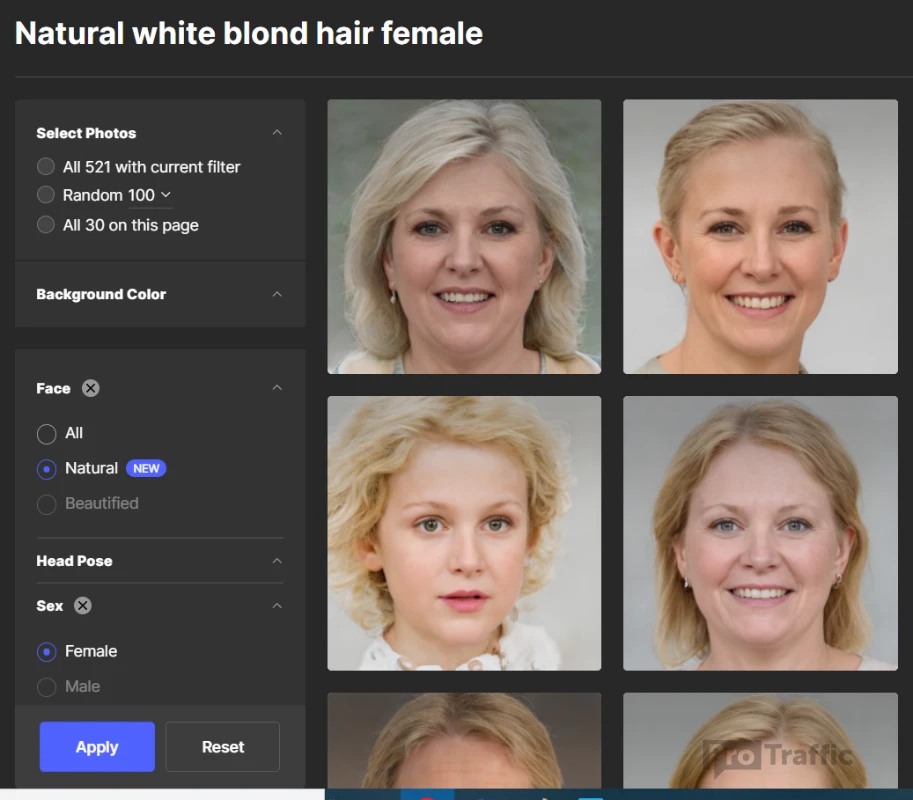Collapse the Select Photos section

tap(277, 133)
